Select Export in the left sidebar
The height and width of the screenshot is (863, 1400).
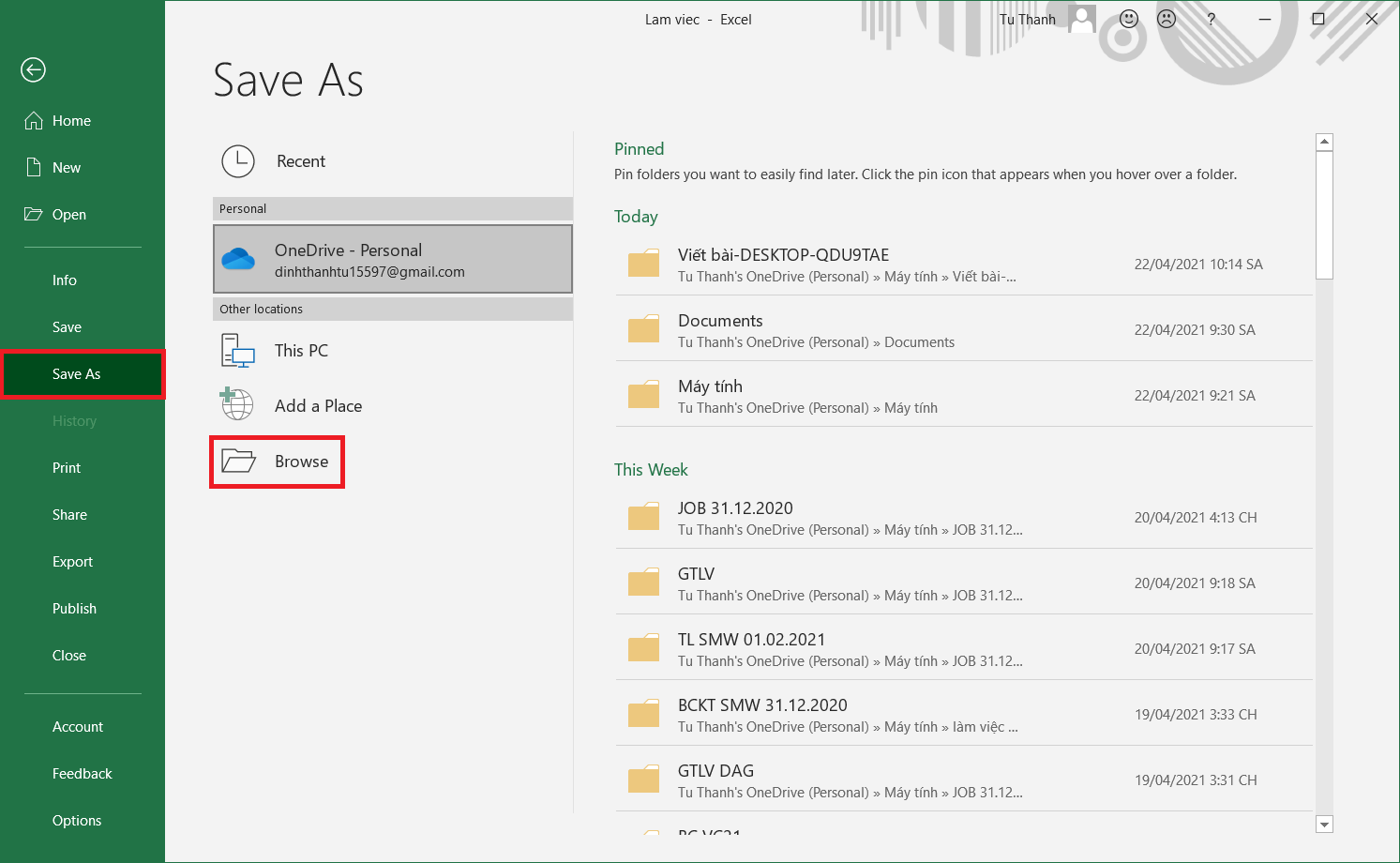(x=72, y=562)
